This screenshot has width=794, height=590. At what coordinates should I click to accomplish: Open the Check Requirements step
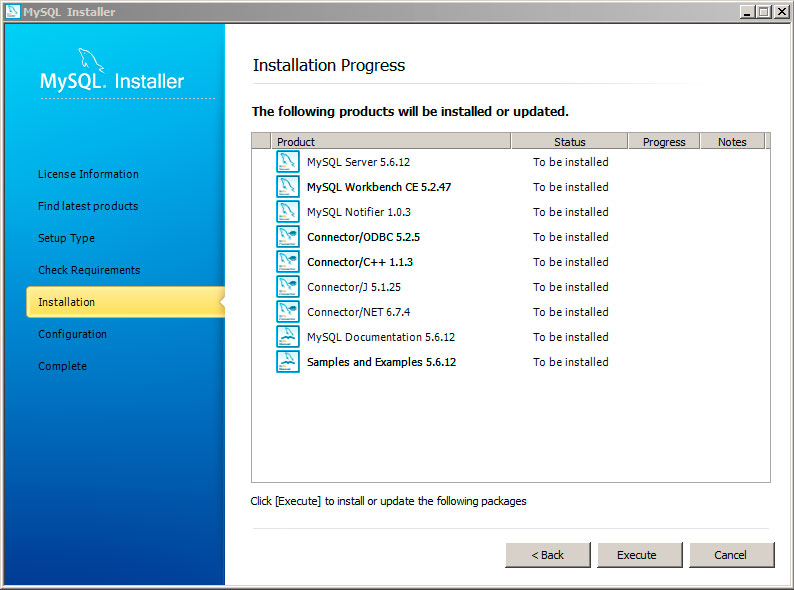pos(89,270)
